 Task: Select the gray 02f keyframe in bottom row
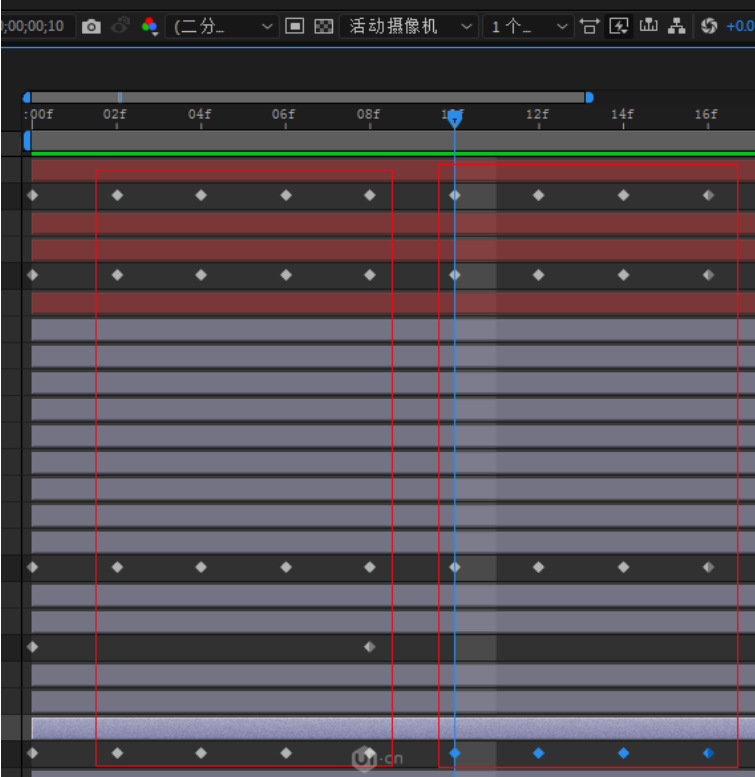point(117,753)
